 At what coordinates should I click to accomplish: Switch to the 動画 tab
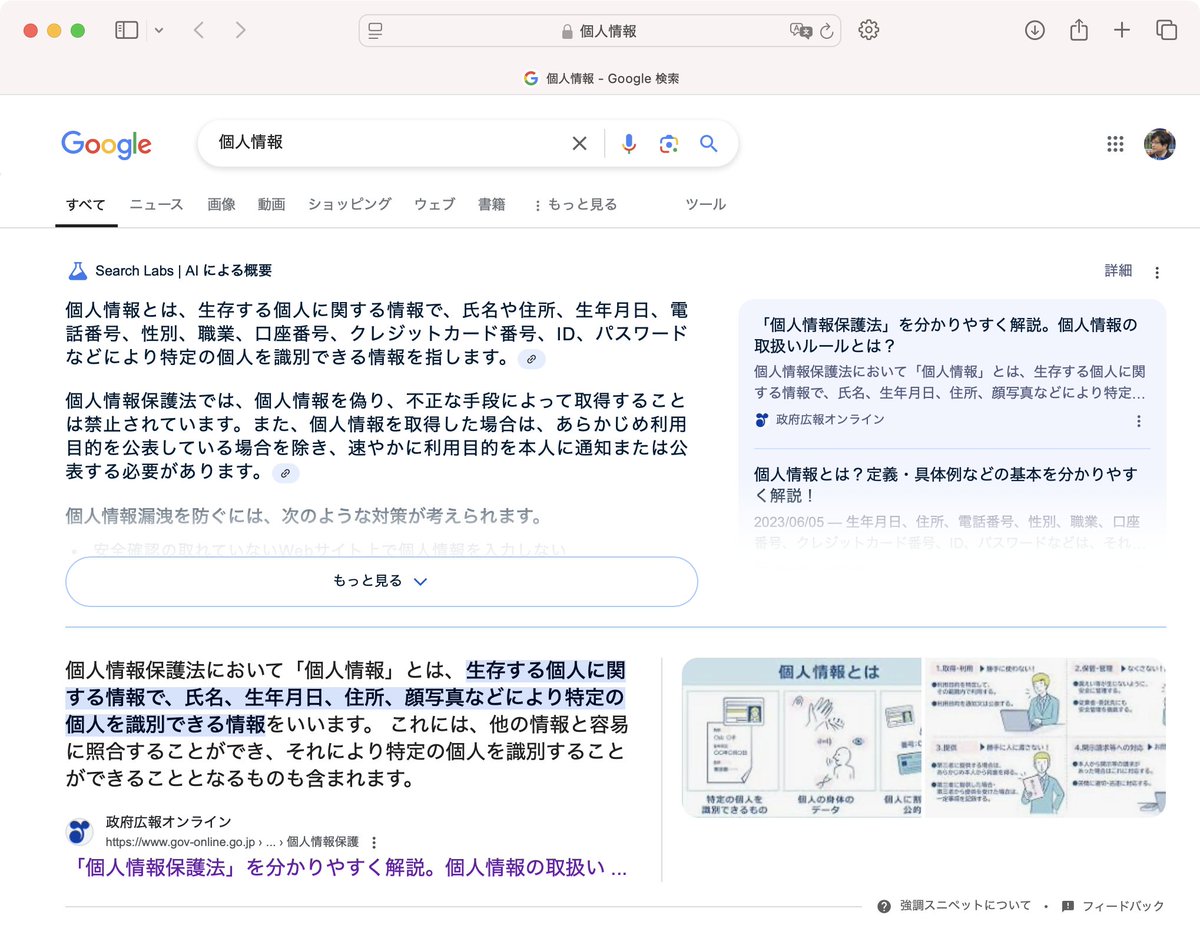(271, 204)
